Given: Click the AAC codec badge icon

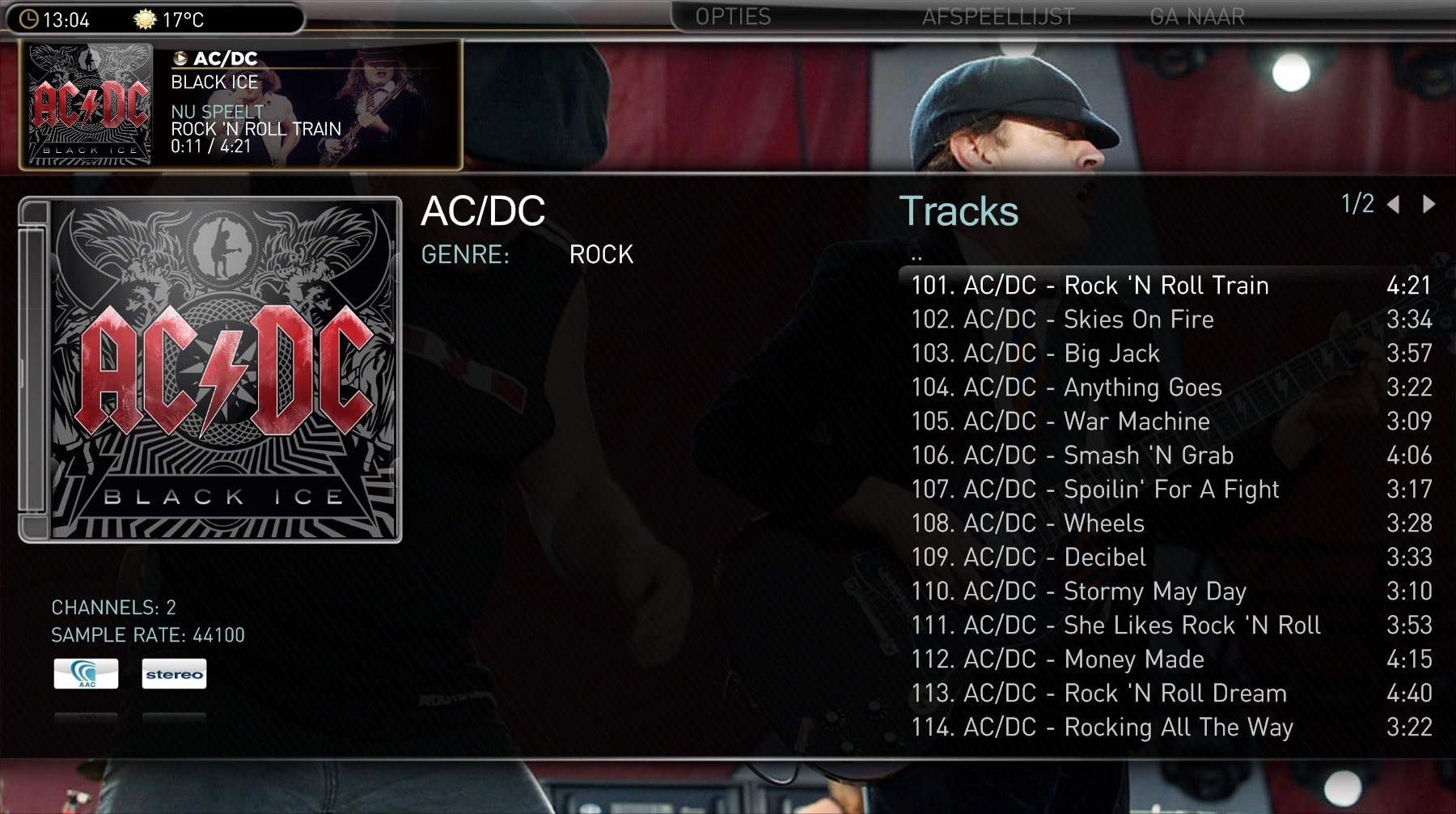Looking at the screenshot, I should tap(86, 673).
